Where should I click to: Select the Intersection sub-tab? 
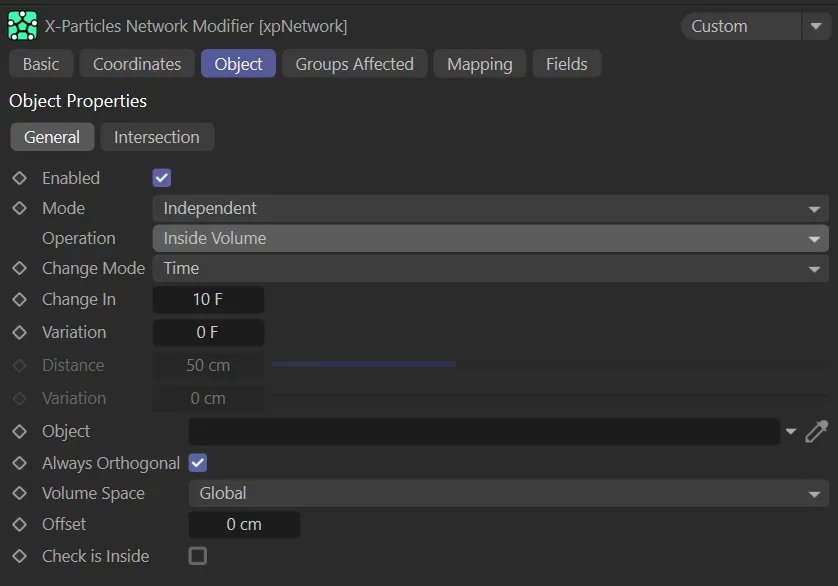(157, 137)
